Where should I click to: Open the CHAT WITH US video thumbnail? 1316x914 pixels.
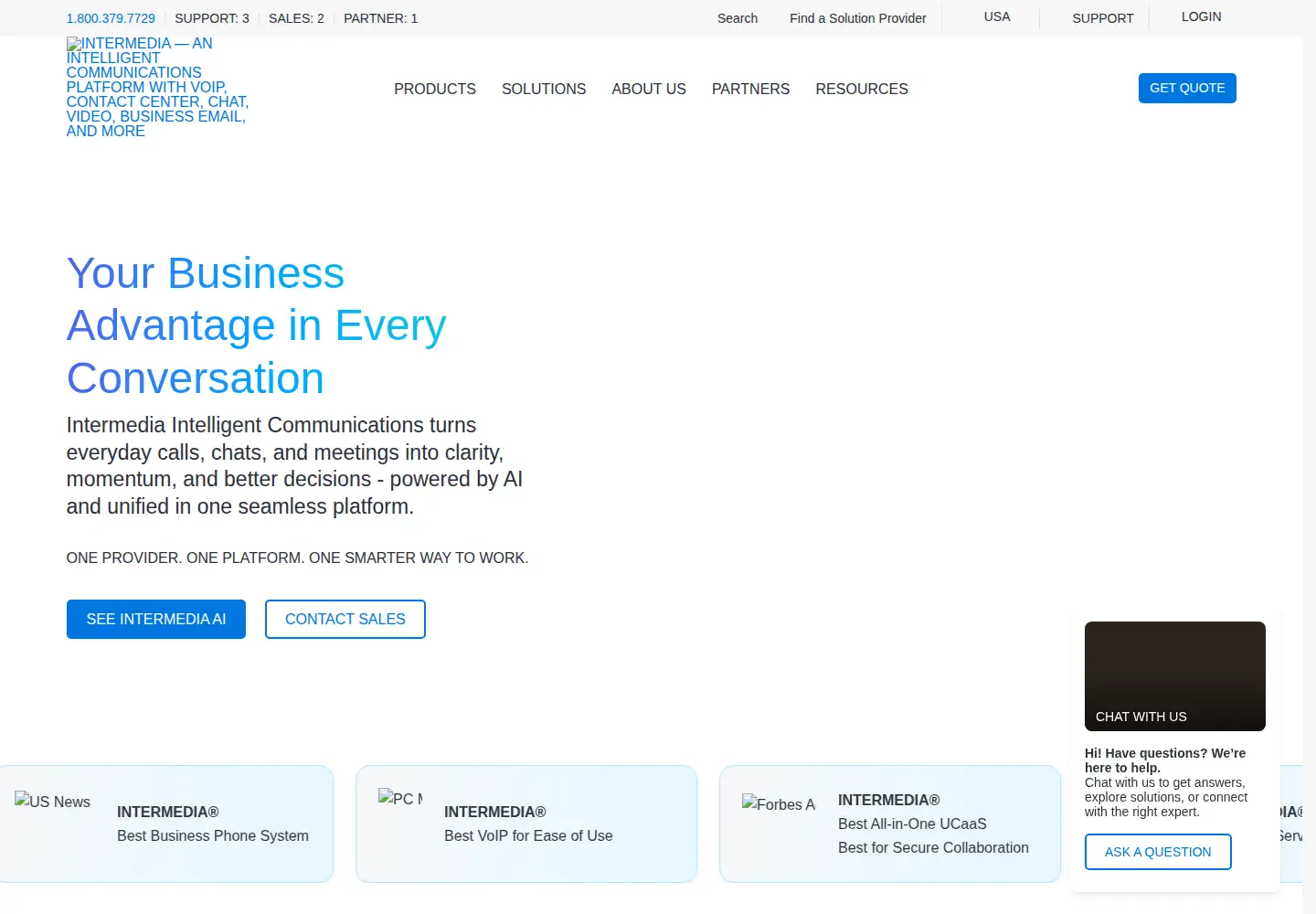1175,676
